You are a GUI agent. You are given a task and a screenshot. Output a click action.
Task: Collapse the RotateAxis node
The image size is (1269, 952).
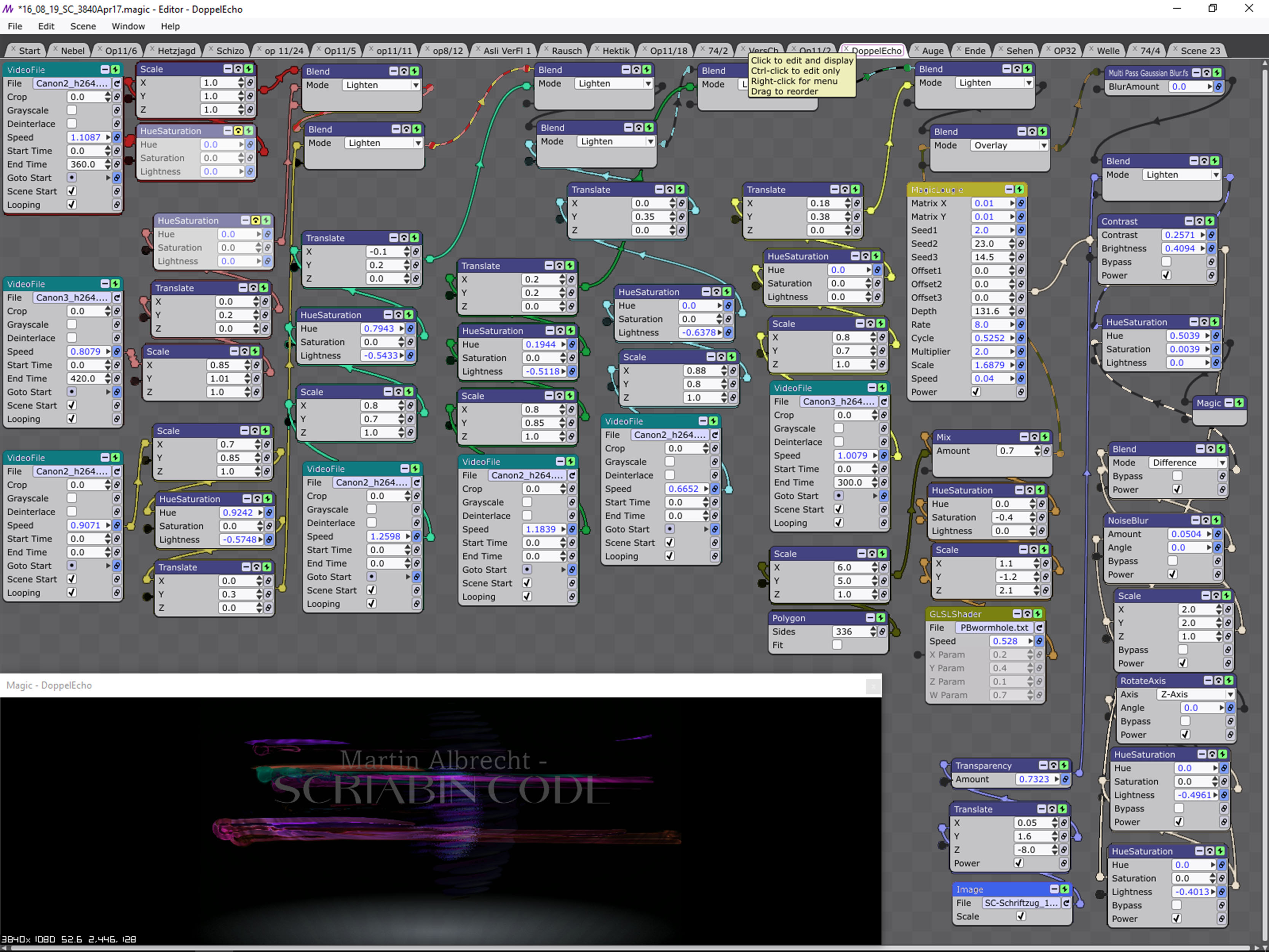(x=1208, y=680)
